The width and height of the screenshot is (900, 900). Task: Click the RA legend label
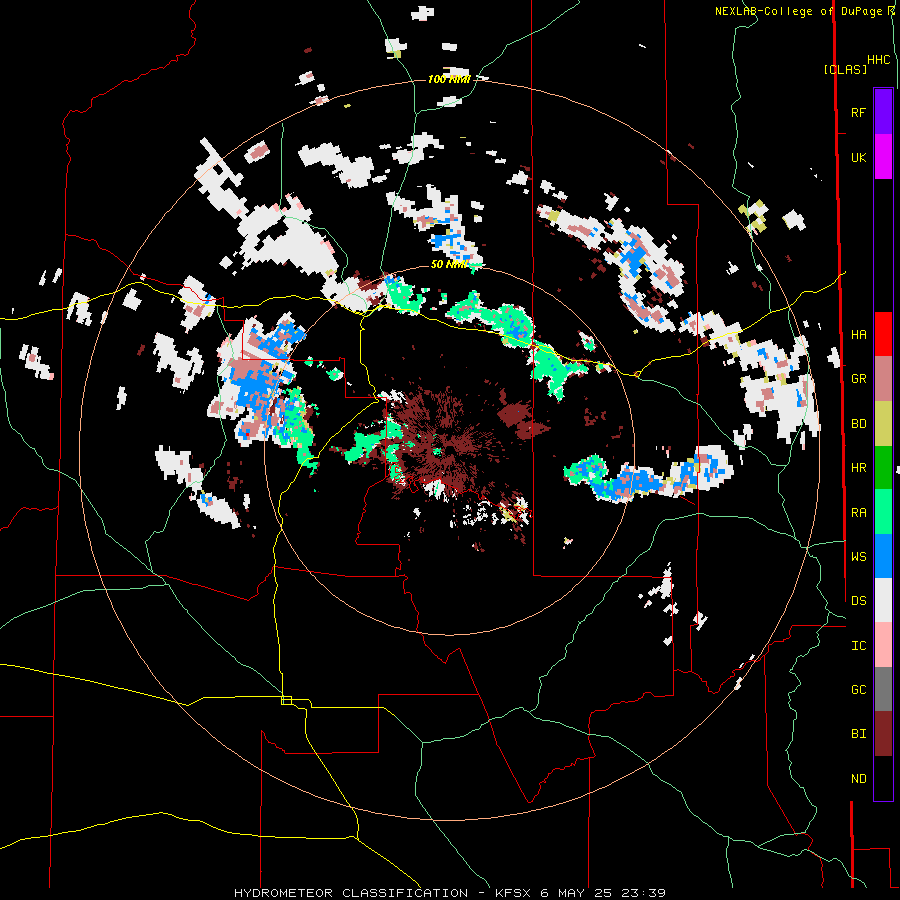click(x=858, y=512)
